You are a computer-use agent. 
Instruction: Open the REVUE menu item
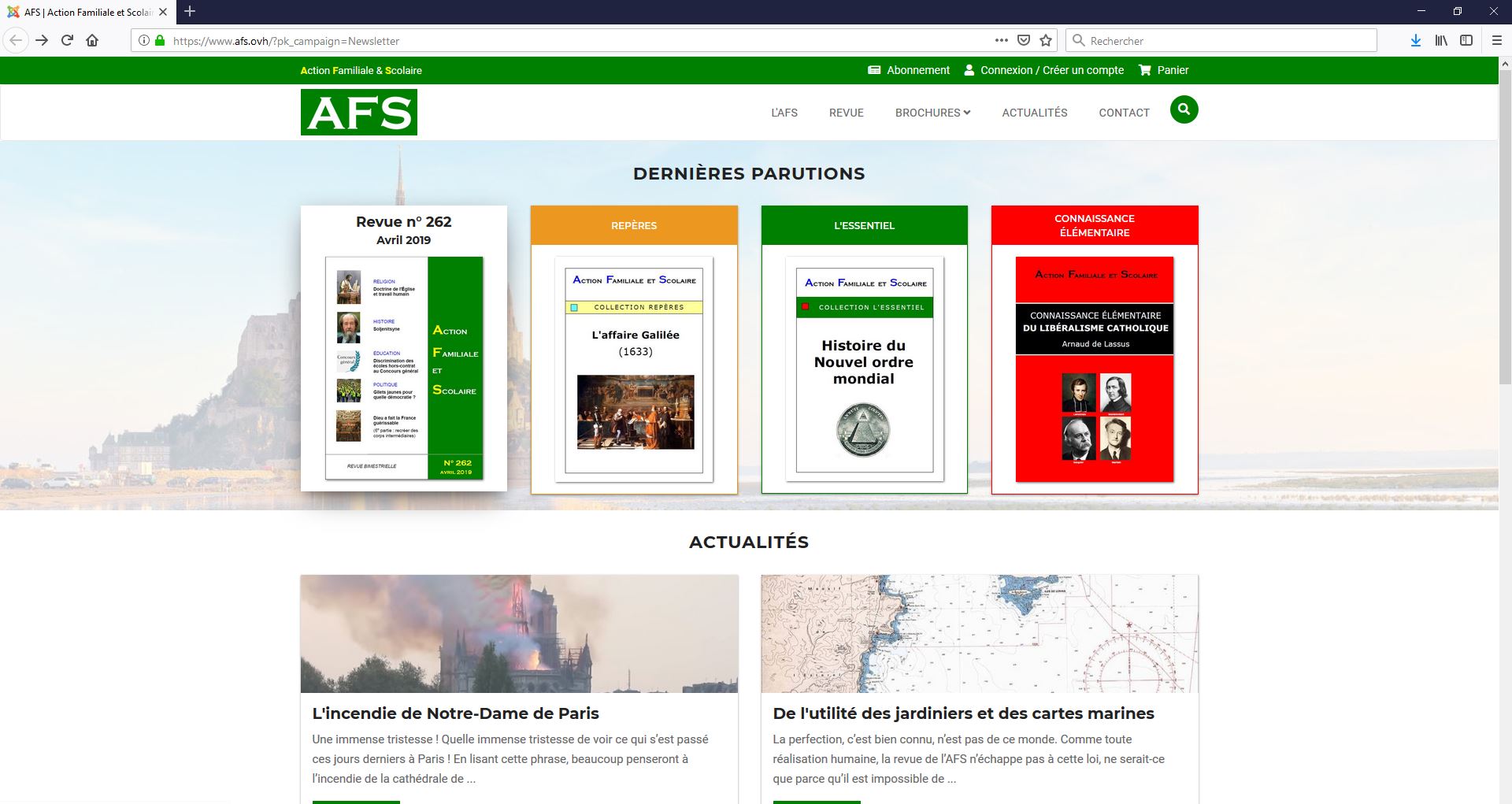pos(847,113)
